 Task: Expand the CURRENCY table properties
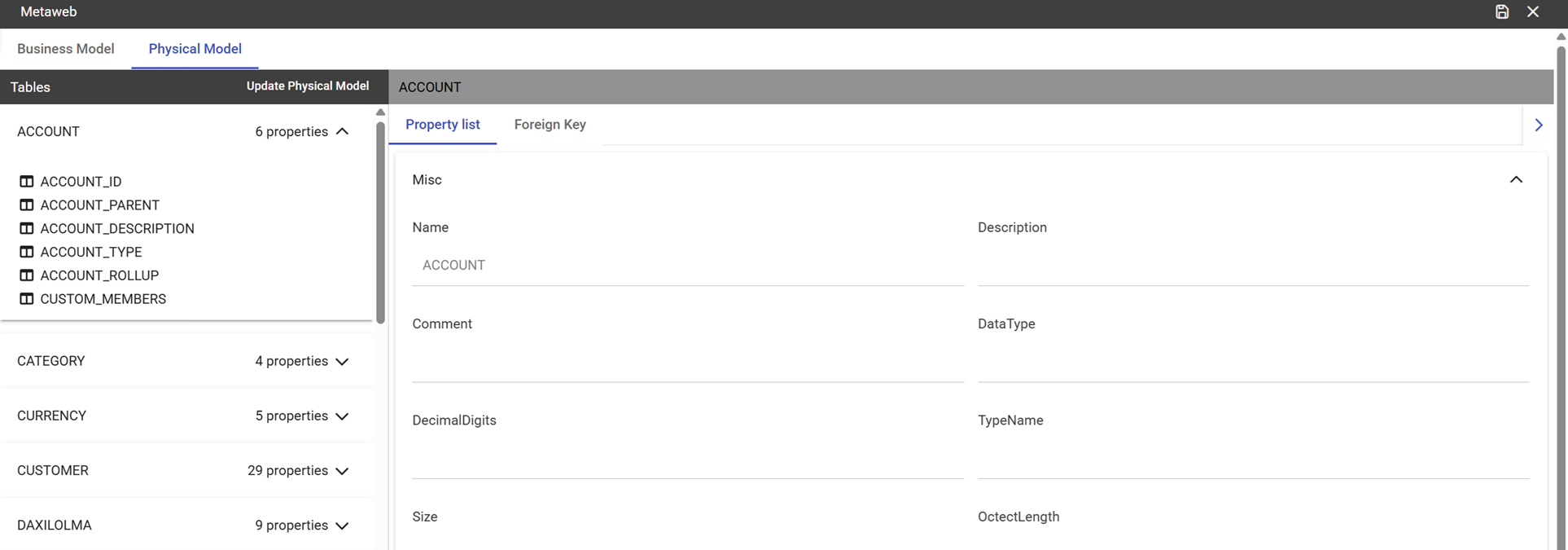point(342,416)
